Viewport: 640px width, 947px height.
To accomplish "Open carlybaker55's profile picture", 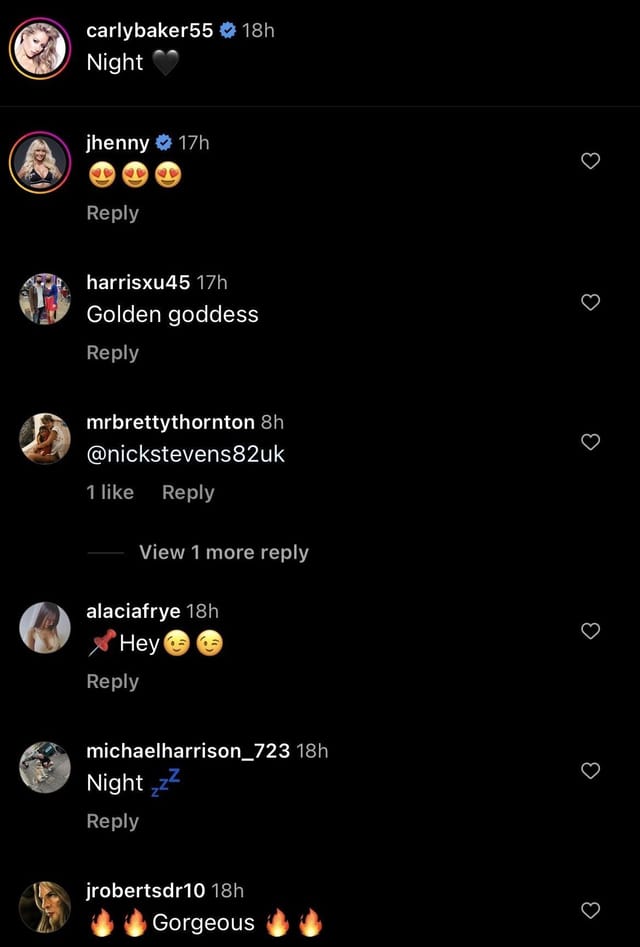I will (40, 48).
